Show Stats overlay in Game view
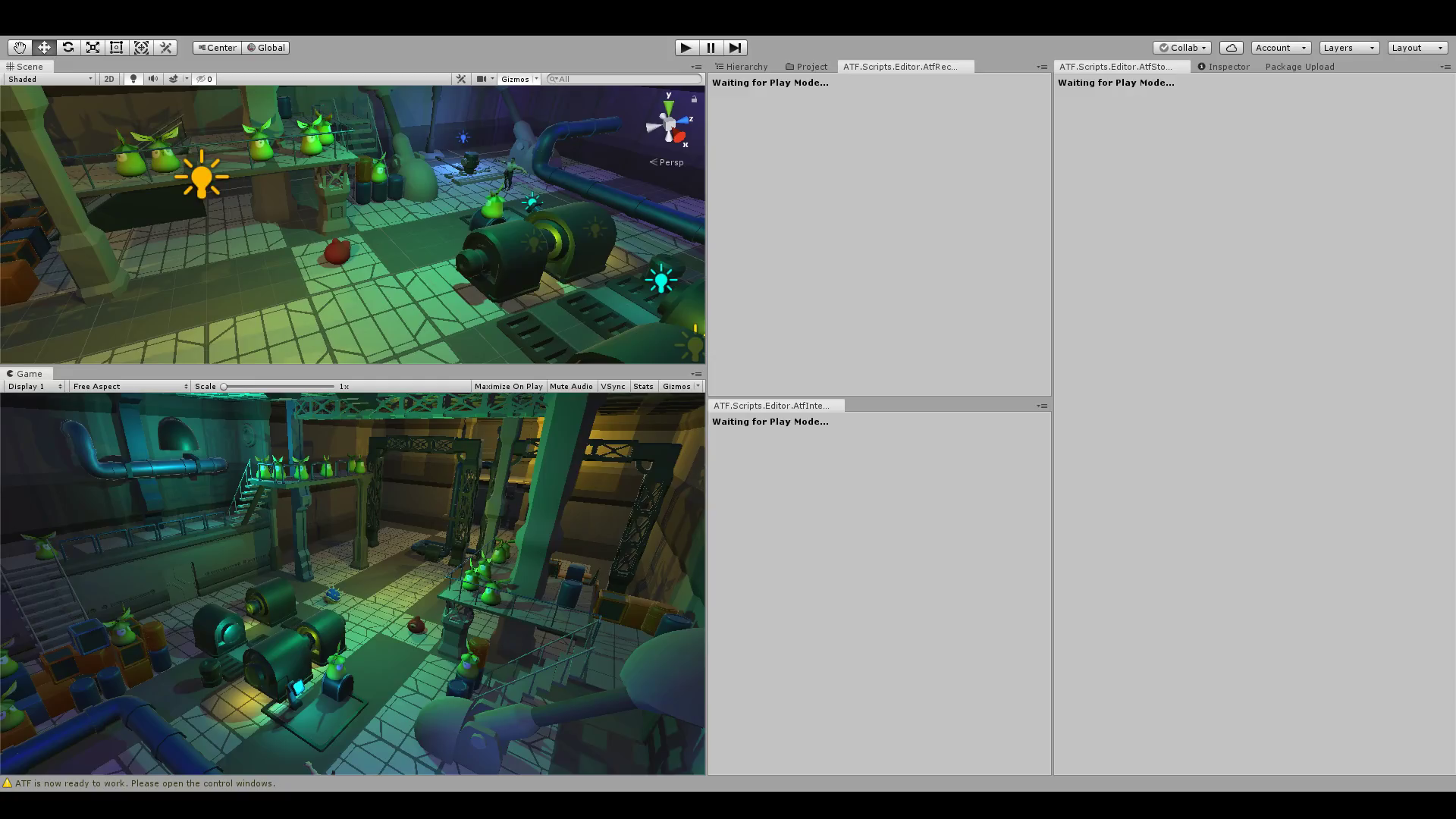The height and width of the screenshot is (819, 1456). tap(643, 387)
